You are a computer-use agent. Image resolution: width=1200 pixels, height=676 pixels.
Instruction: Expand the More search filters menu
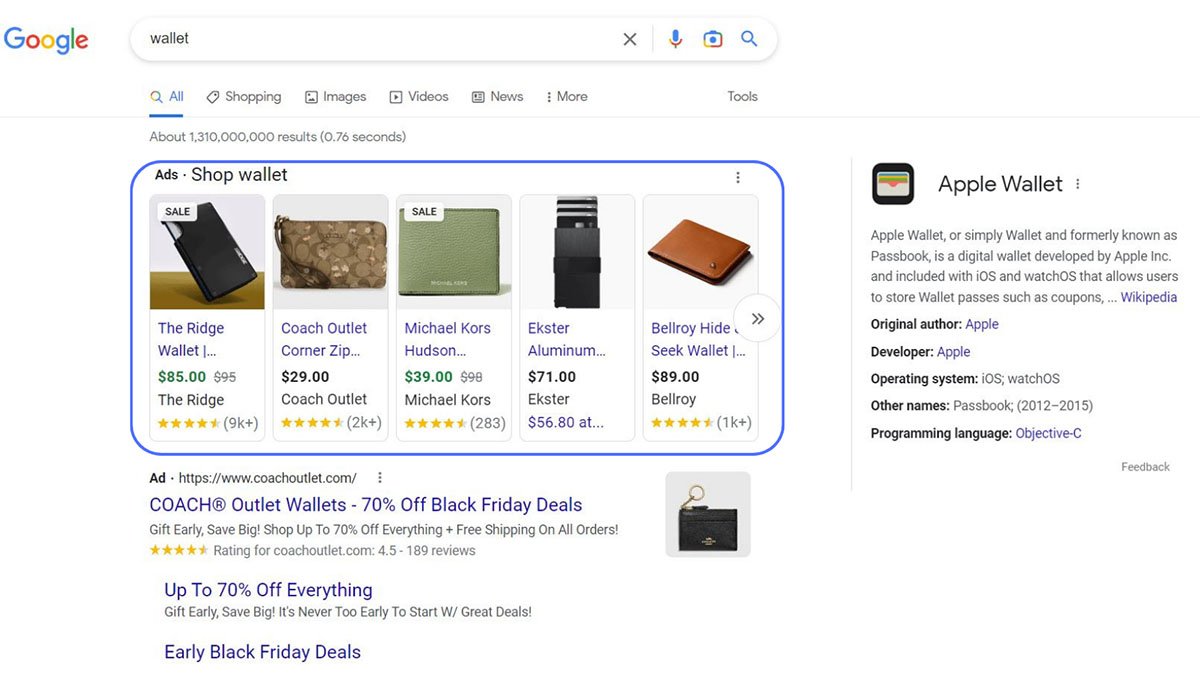tap(566, 97)
